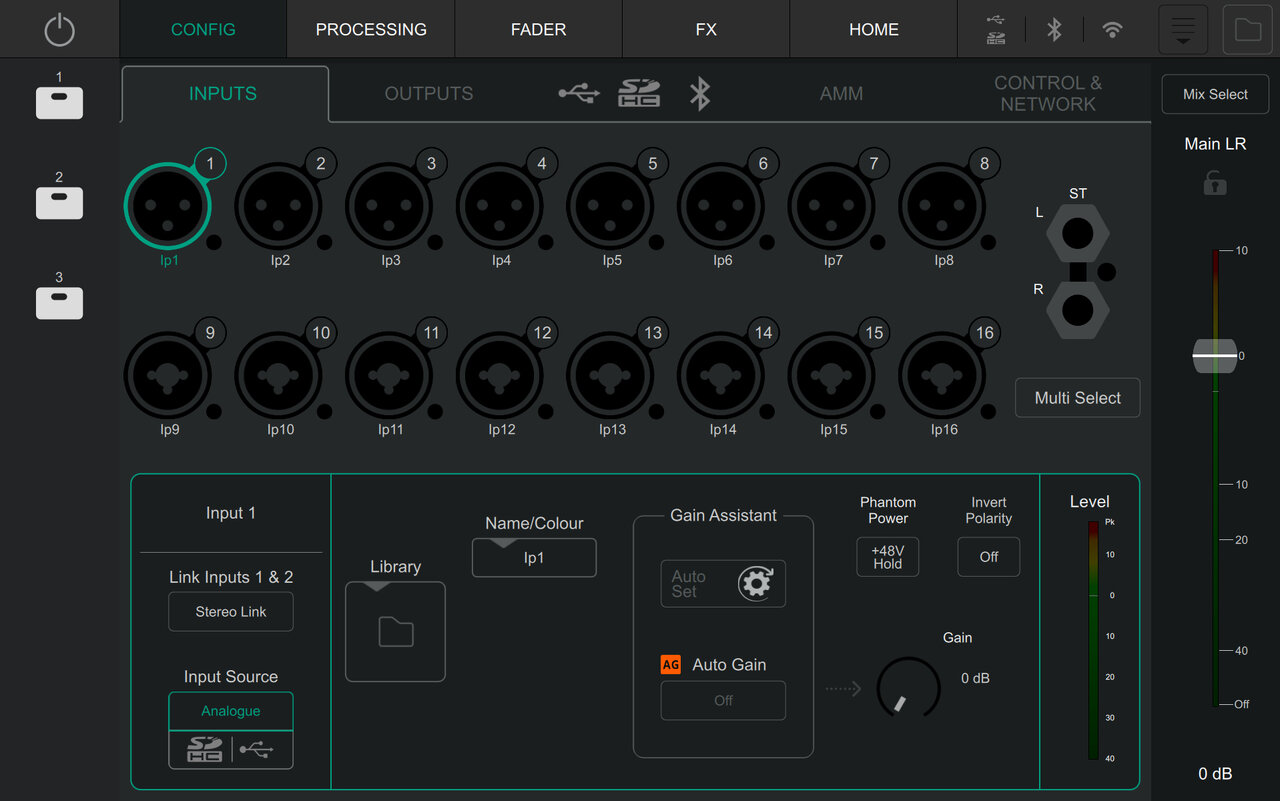Click the Wi-Fi status icon in top bar
This screenshot has width=1280, height=801.
1112,30
